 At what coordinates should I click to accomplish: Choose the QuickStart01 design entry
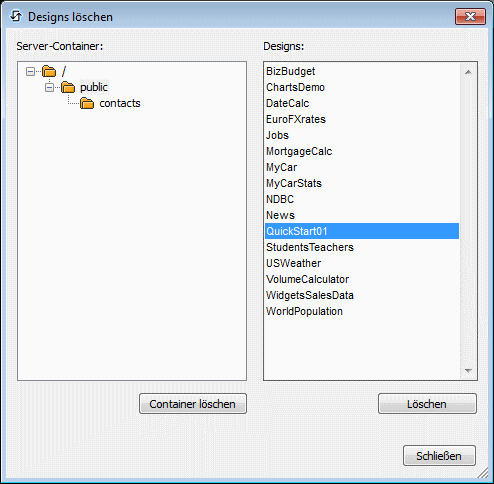362,231
